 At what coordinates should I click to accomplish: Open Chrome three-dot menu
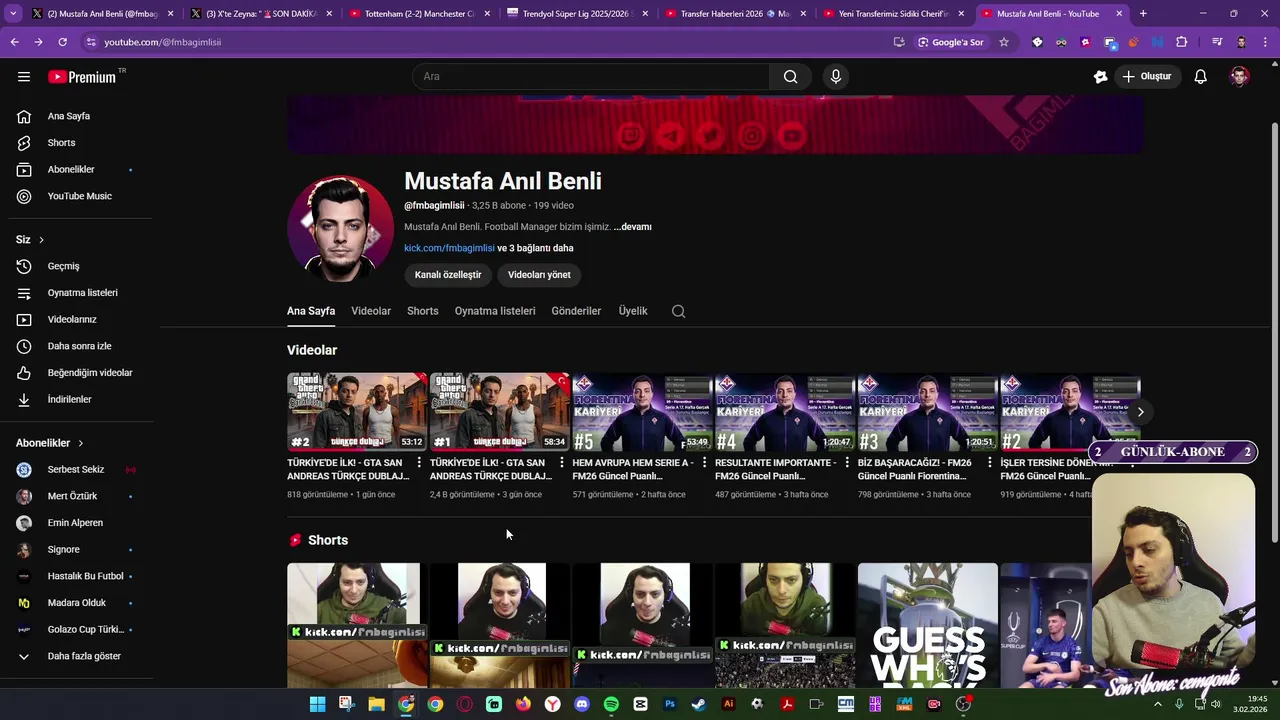(1265, 42)
